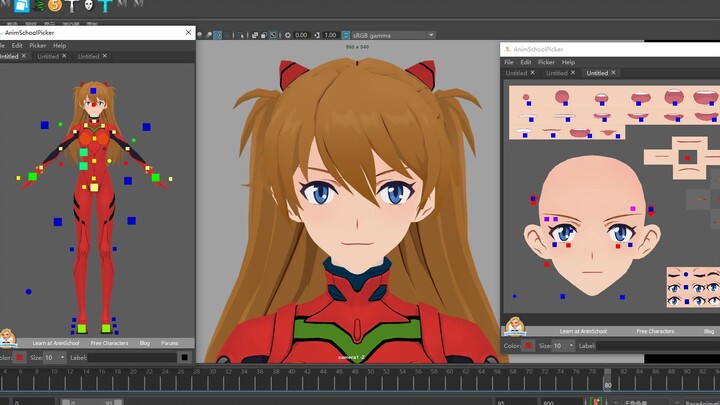Select the blue head control on body picker
The height and width of the screenshot is (405, 720).
(93, 91)
